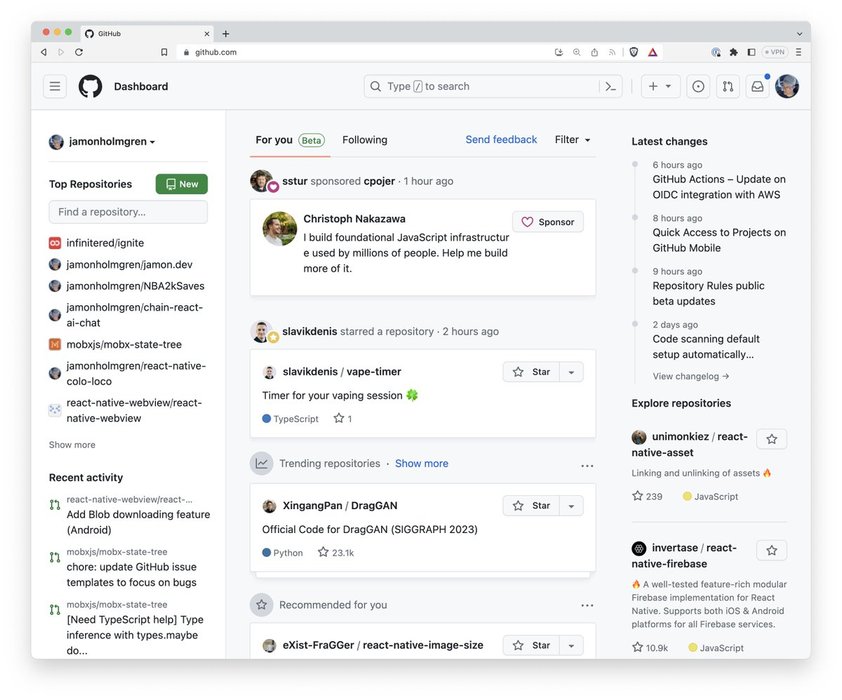
Task: Open Repository Rules public beta updates entry
Action: tap(708, 294)
